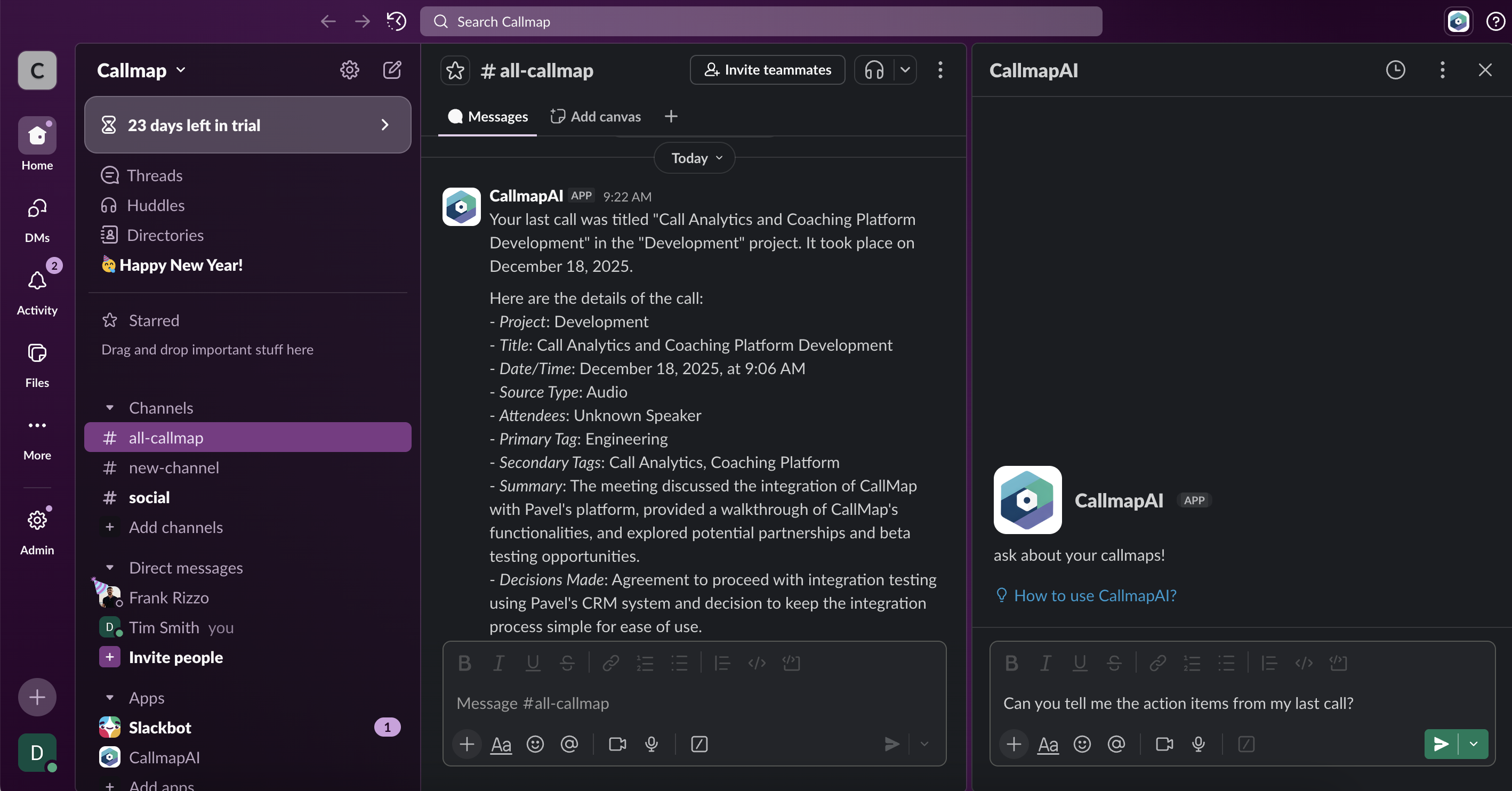Start a new message with compose icon
Screen dimensions: 1512x791
(x=392, y=70)
